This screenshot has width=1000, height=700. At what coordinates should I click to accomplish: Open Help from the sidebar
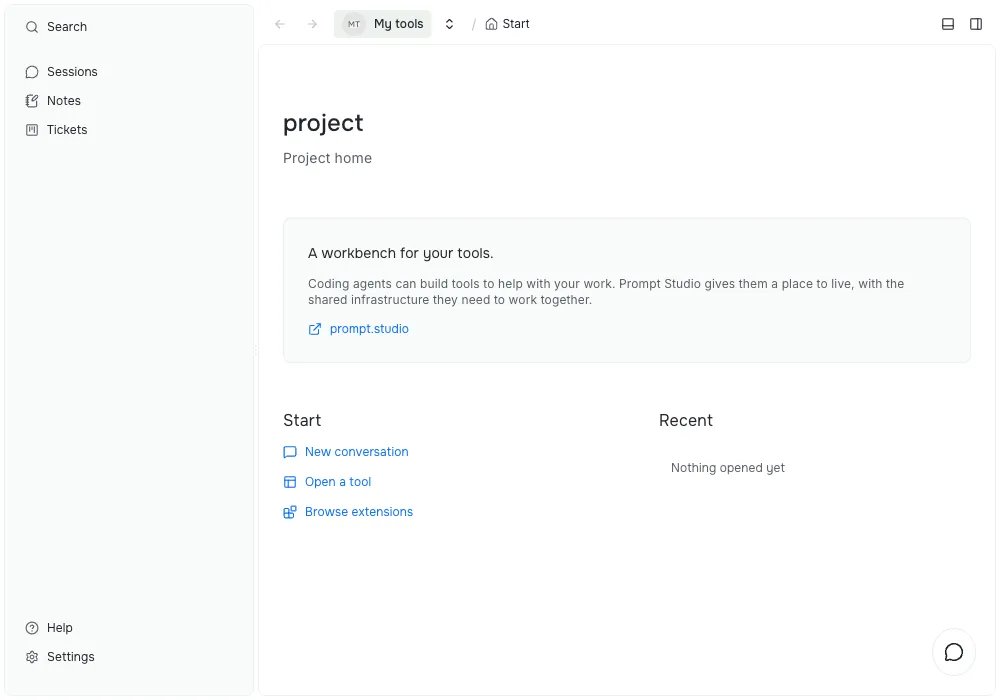pos(129,628)
